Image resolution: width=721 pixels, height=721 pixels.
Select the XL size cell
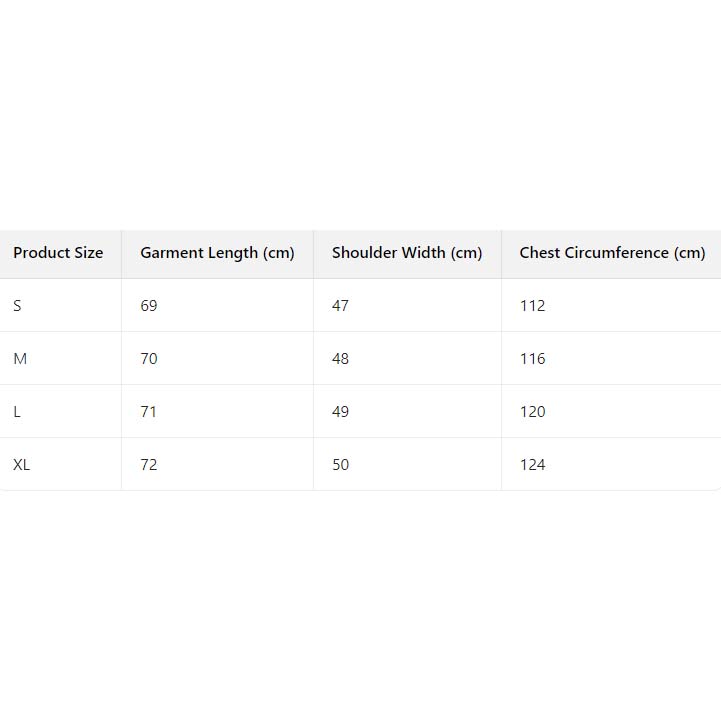(22, 465)
